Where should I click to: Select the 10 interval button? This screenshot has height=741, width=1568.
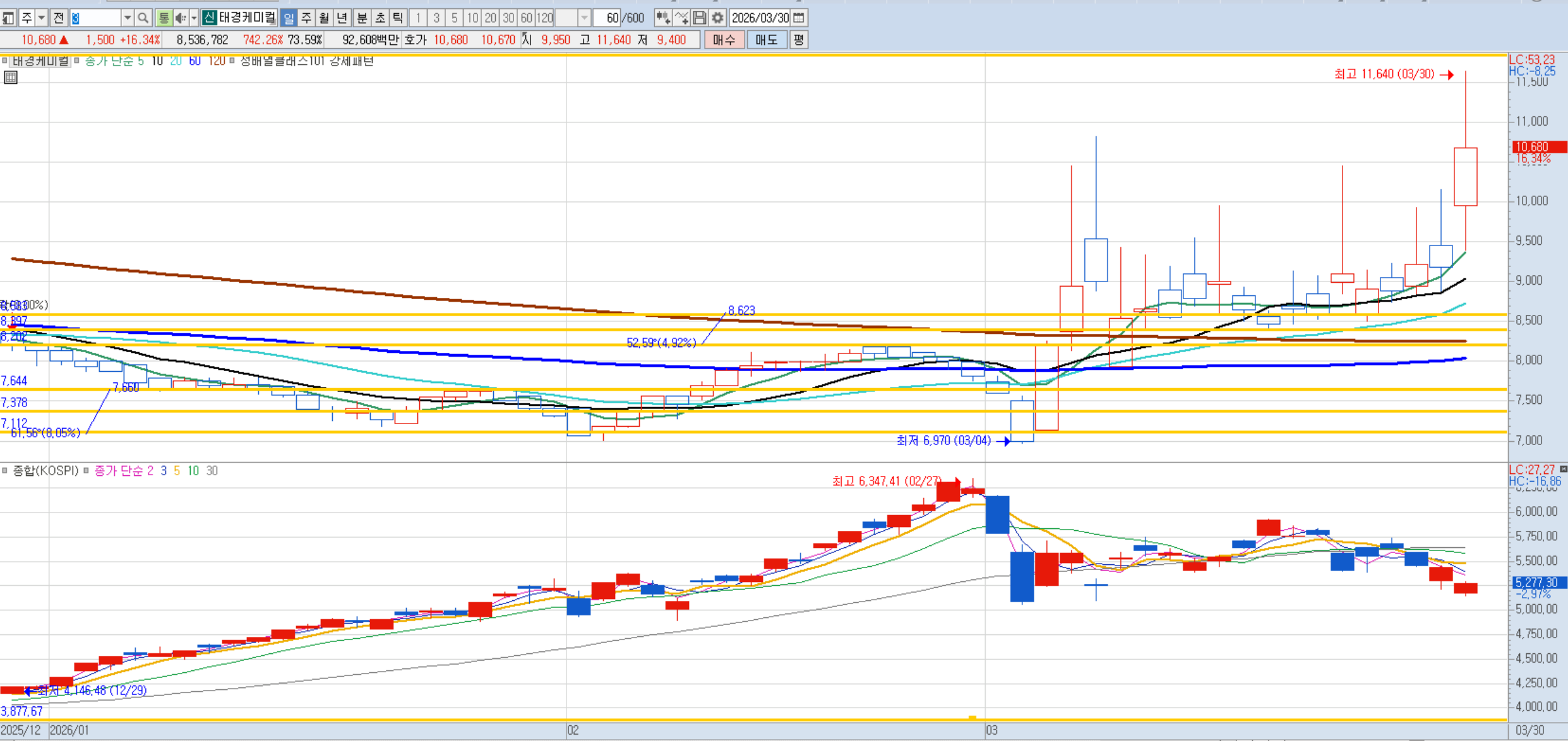click(x=472, y=18)
